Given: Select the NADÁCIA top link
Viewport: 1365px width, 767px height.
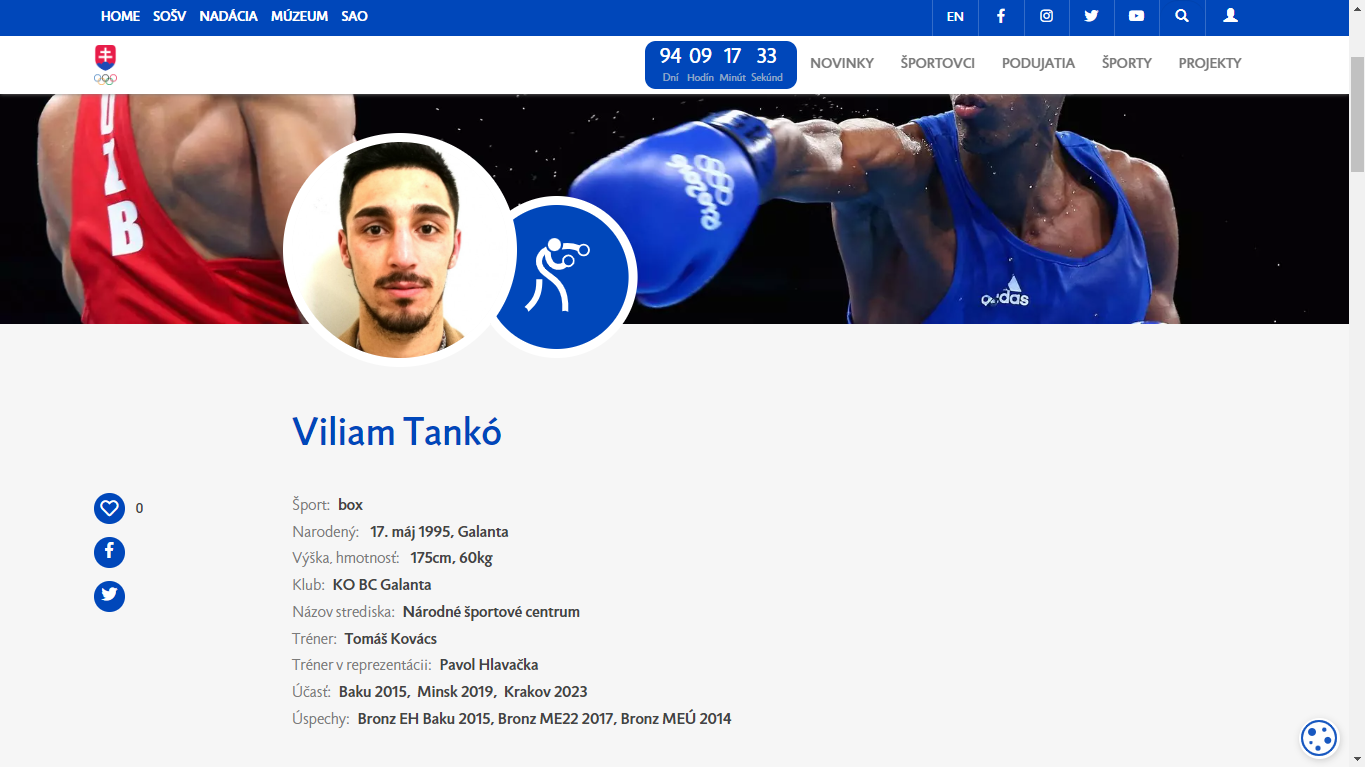Looking at the screenshot, I should (x=228, y=16).
